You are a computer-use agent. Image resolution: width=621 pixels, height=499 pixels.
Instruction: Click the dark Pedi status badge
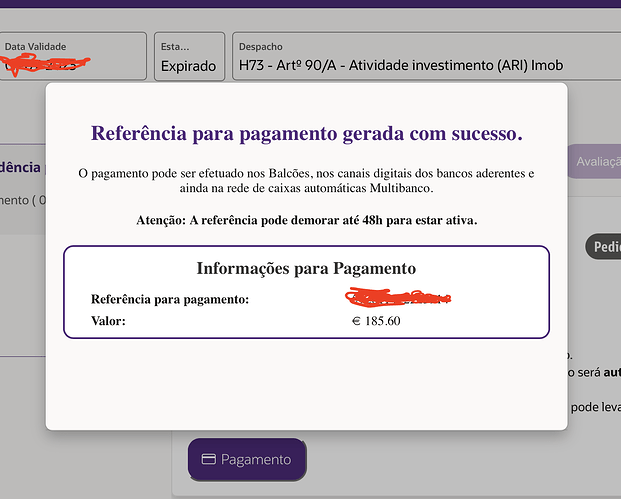click(602, 247)
